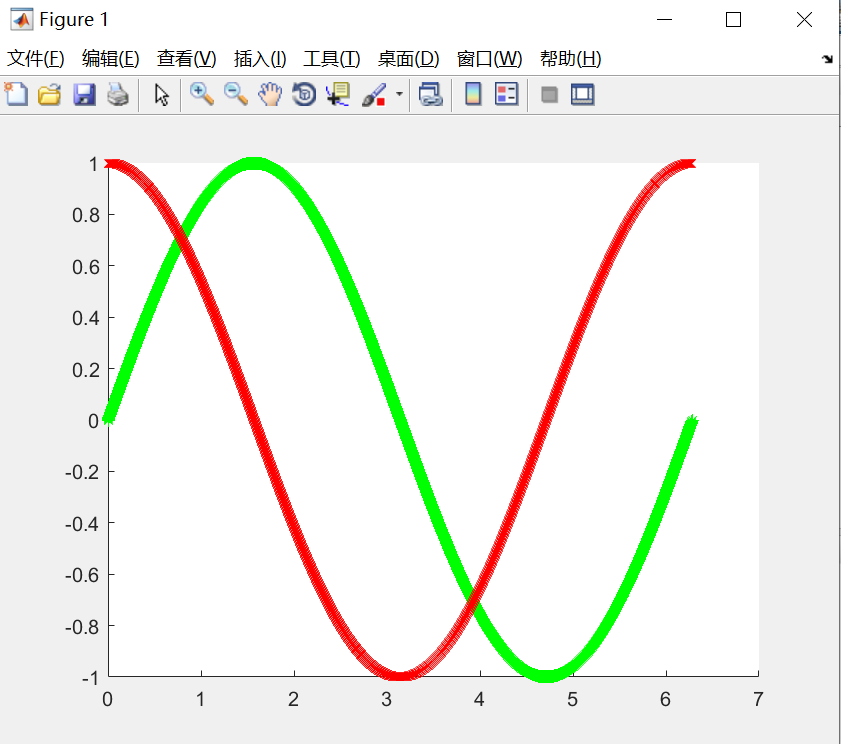
Task: Open the 帮助(H) menu
Action: click(x=571, y=58)
